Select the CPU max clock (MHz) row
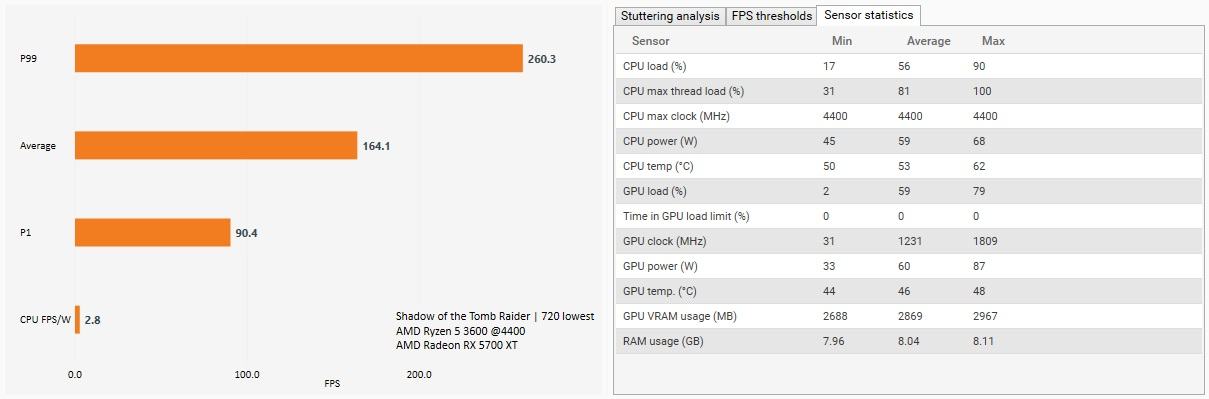Screen dimensions: 1209x399 pyautogui.click(x=909, y=116)
